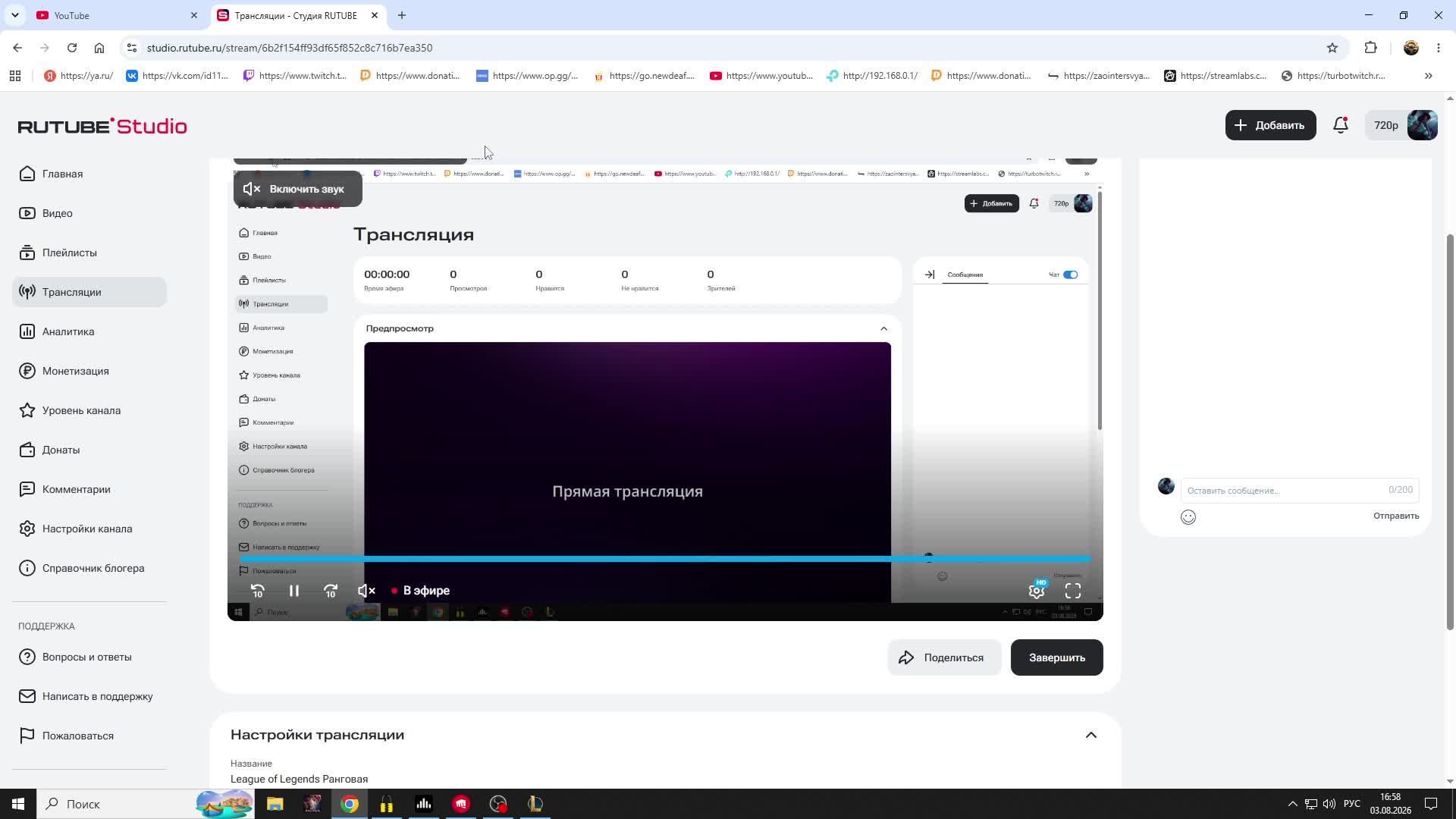This screenshot has width=1456, height=819.
Task: Click Включить звук to unmute
Action: (x=297, y=189)
